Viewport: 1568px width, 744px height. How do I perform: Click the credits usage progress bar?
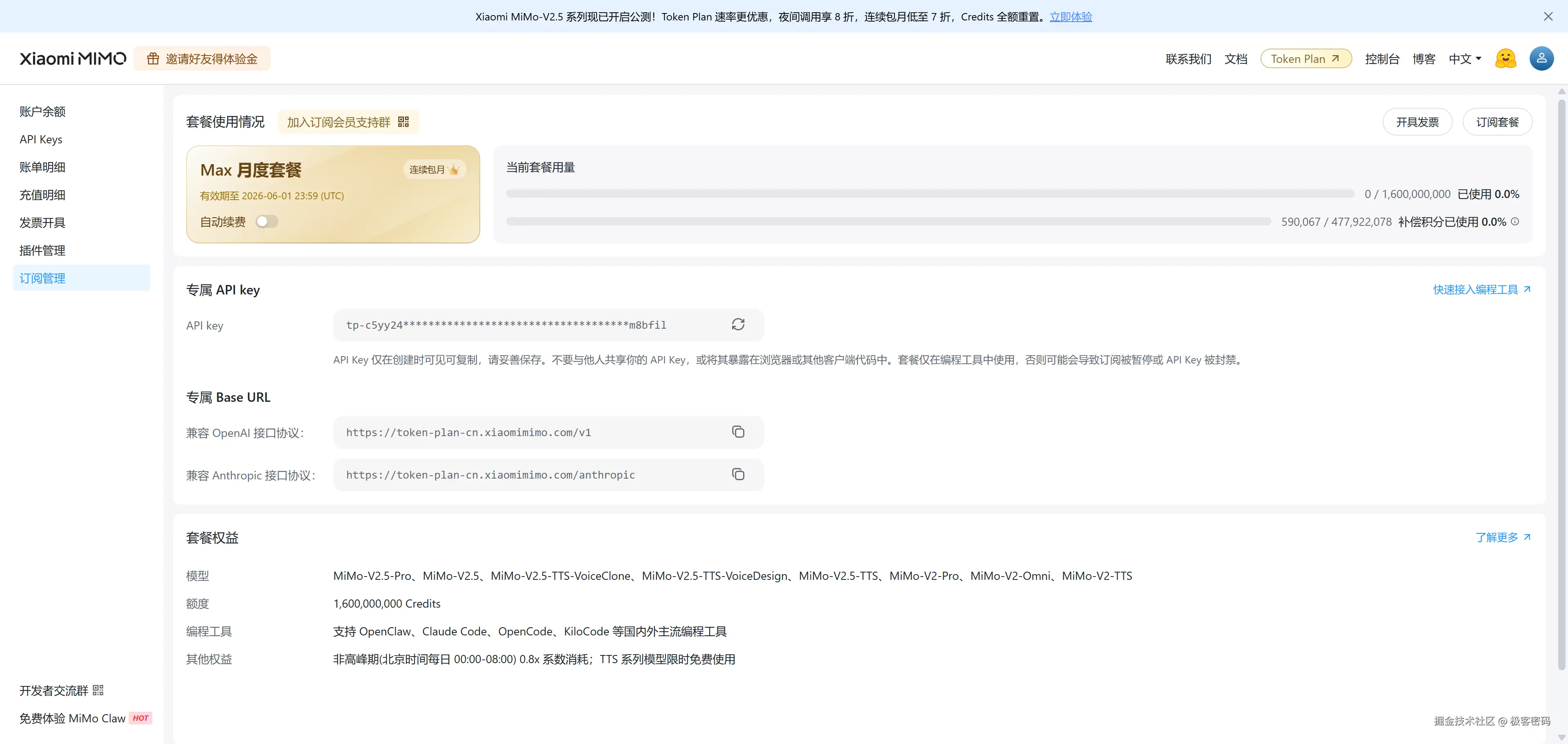[930, 194]
